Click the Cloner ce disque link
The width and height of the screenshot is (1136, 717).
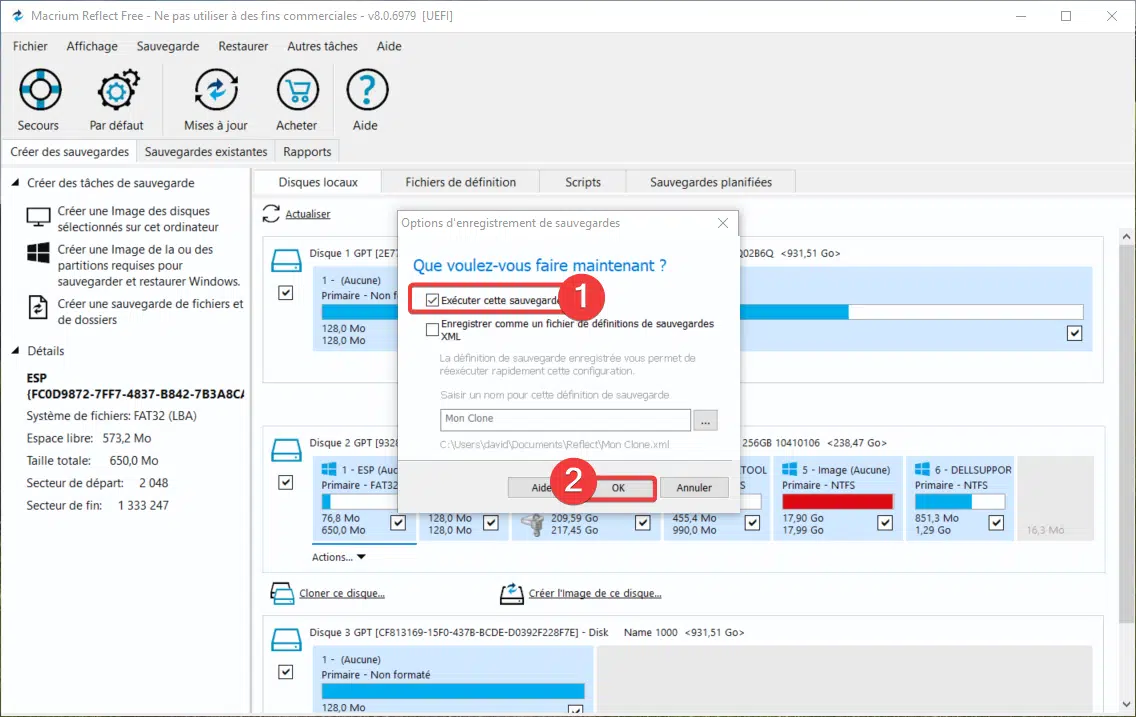point(342,593)
